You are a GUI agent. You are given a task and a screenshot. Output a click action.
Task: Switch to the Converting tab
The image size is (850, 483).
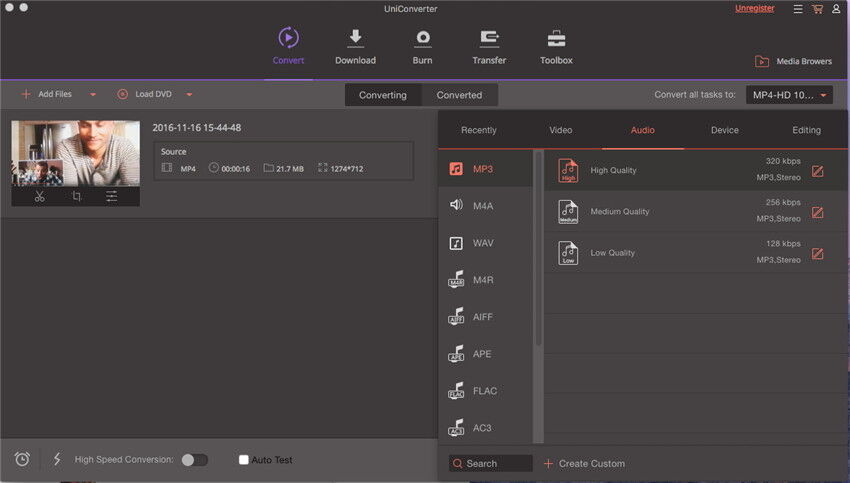383,95
